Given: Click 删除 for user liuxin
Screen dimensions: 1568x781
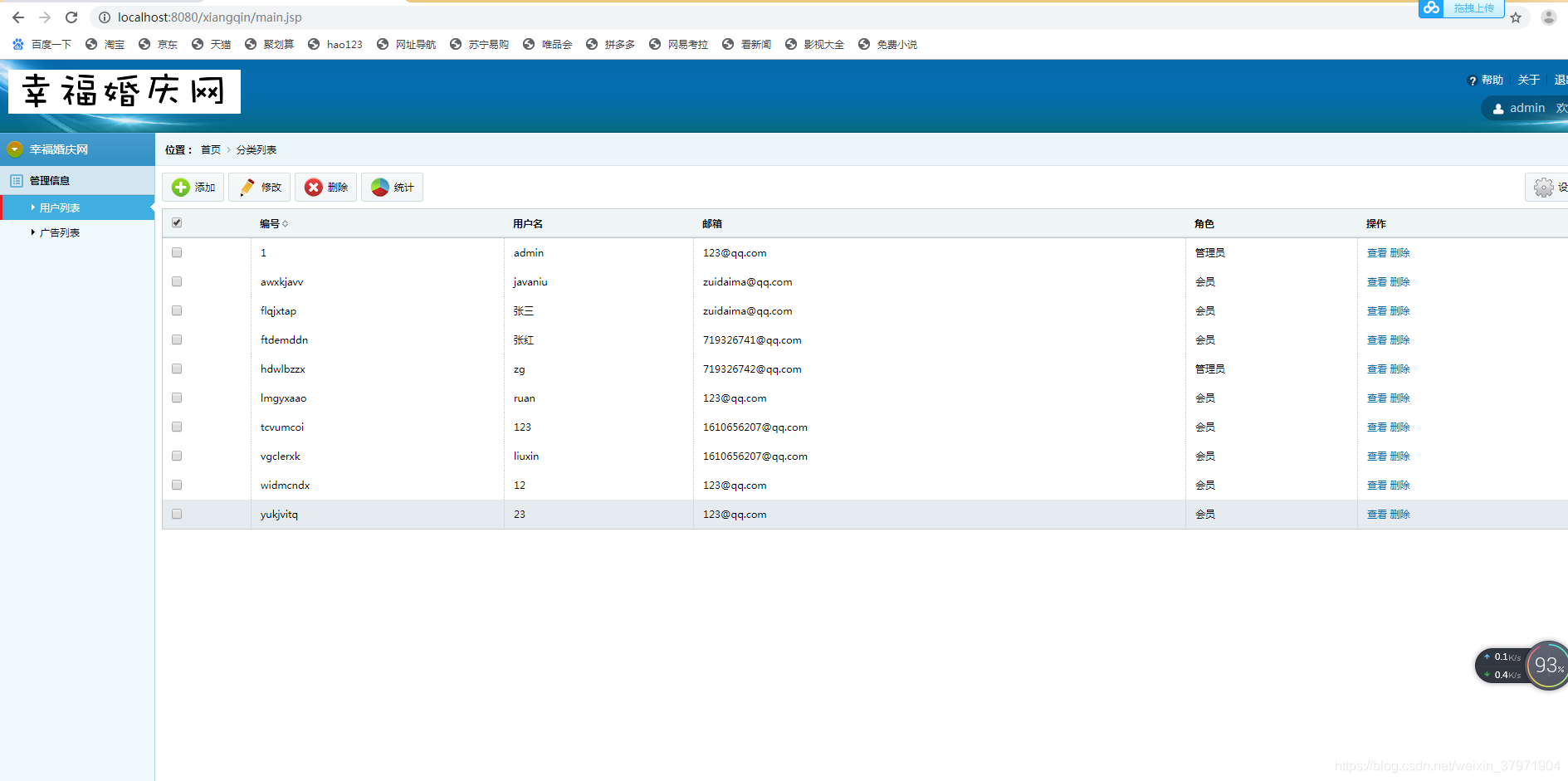Looking at the screenshot, I should point(1400,456).
